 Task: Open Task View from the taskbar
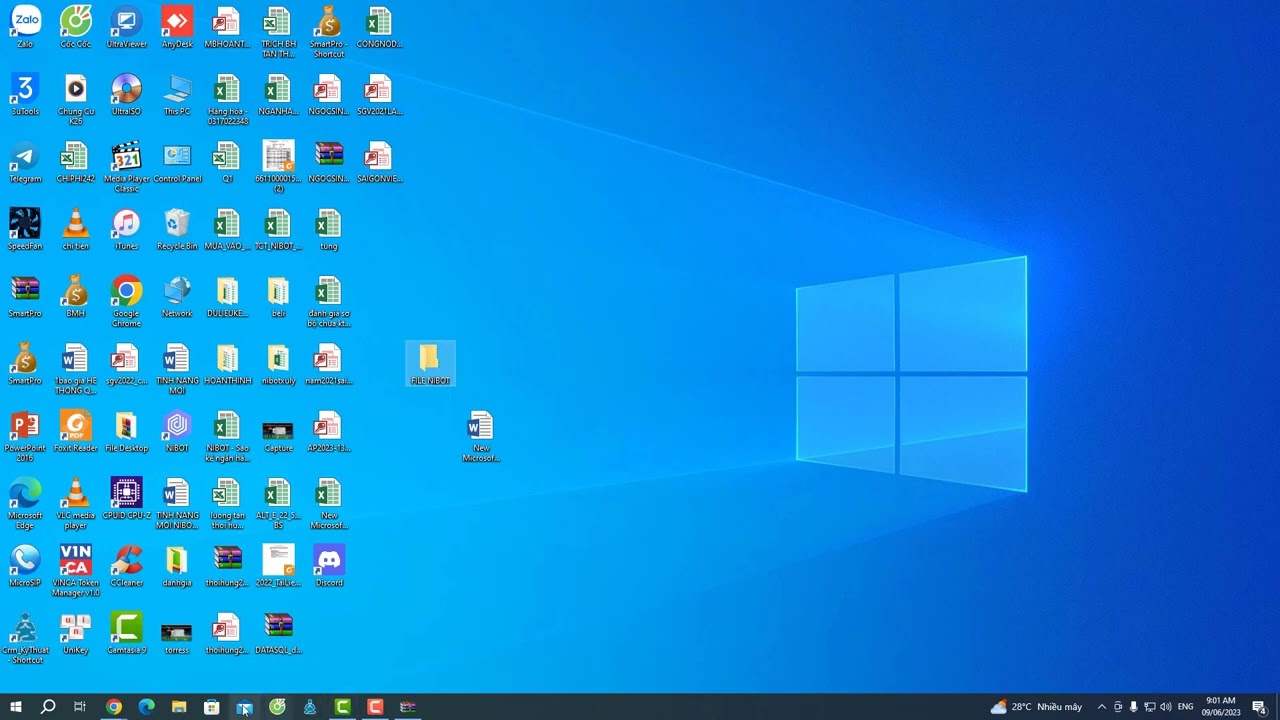pyautogui.click(x=80, y=707)
